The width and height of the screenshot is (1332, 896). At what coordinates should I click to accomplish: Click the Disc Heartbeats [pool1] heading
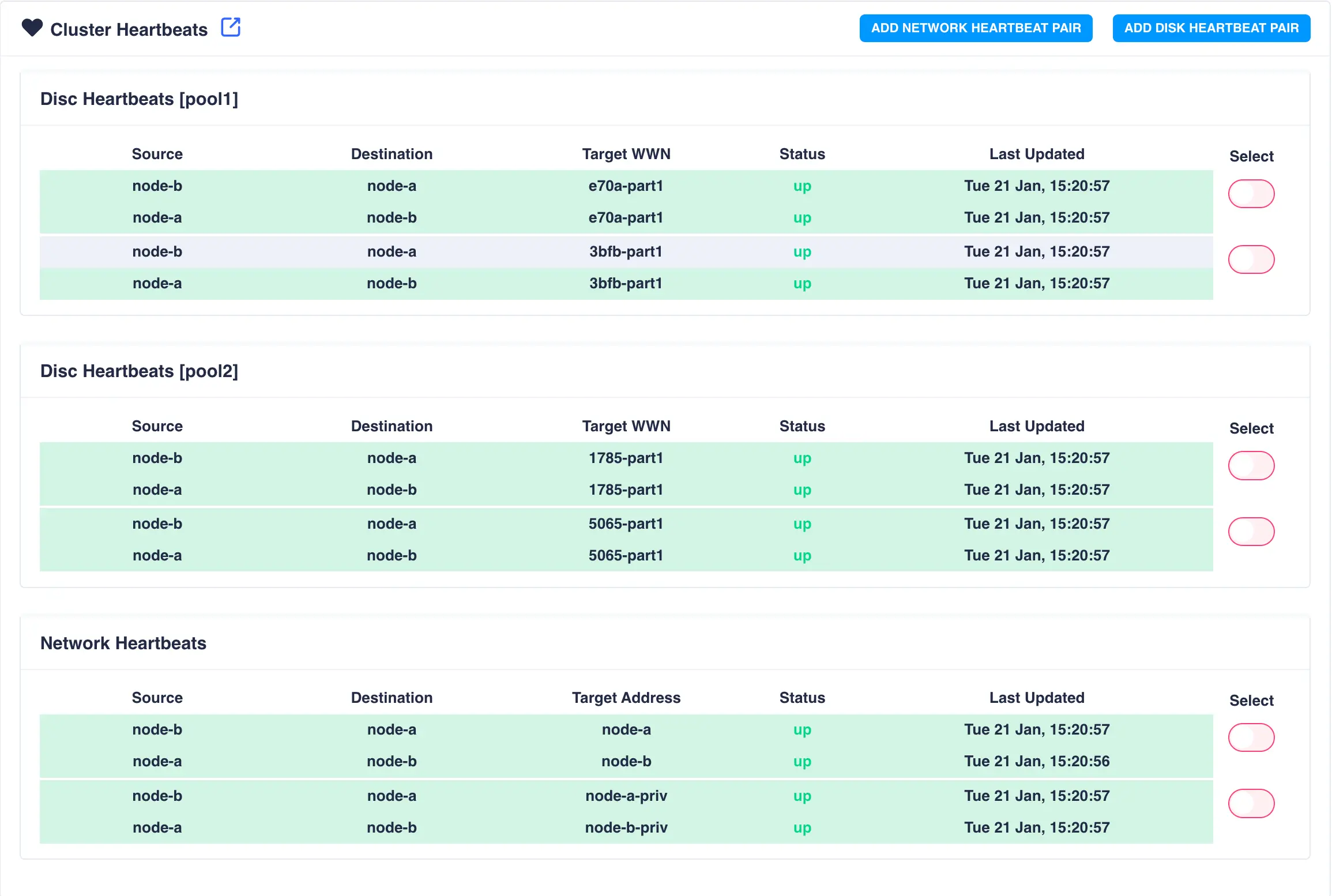coord(139,99)
